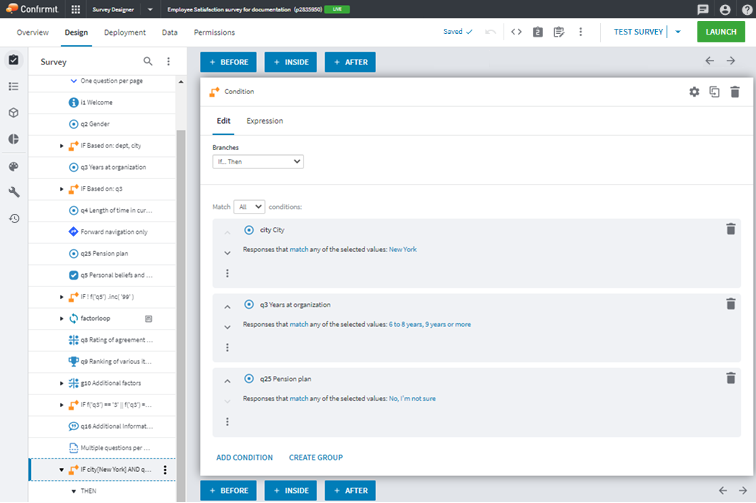Click the notes checklist icon in toolbar
The image size is (756, 503).
(559, 32)
